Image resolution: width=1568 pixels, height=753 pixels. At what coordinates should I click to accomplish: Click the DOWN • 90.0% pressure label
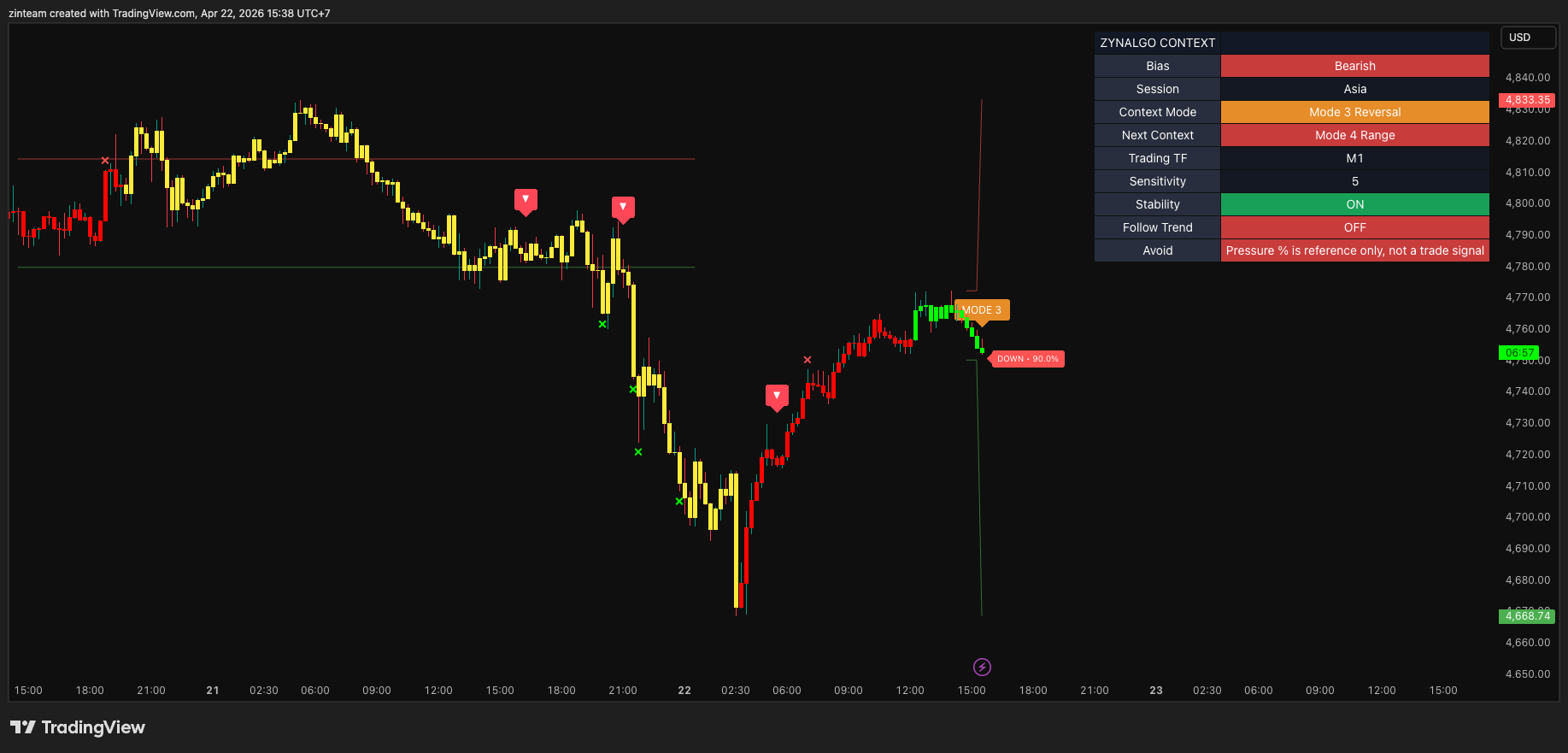click(1027, 359)
